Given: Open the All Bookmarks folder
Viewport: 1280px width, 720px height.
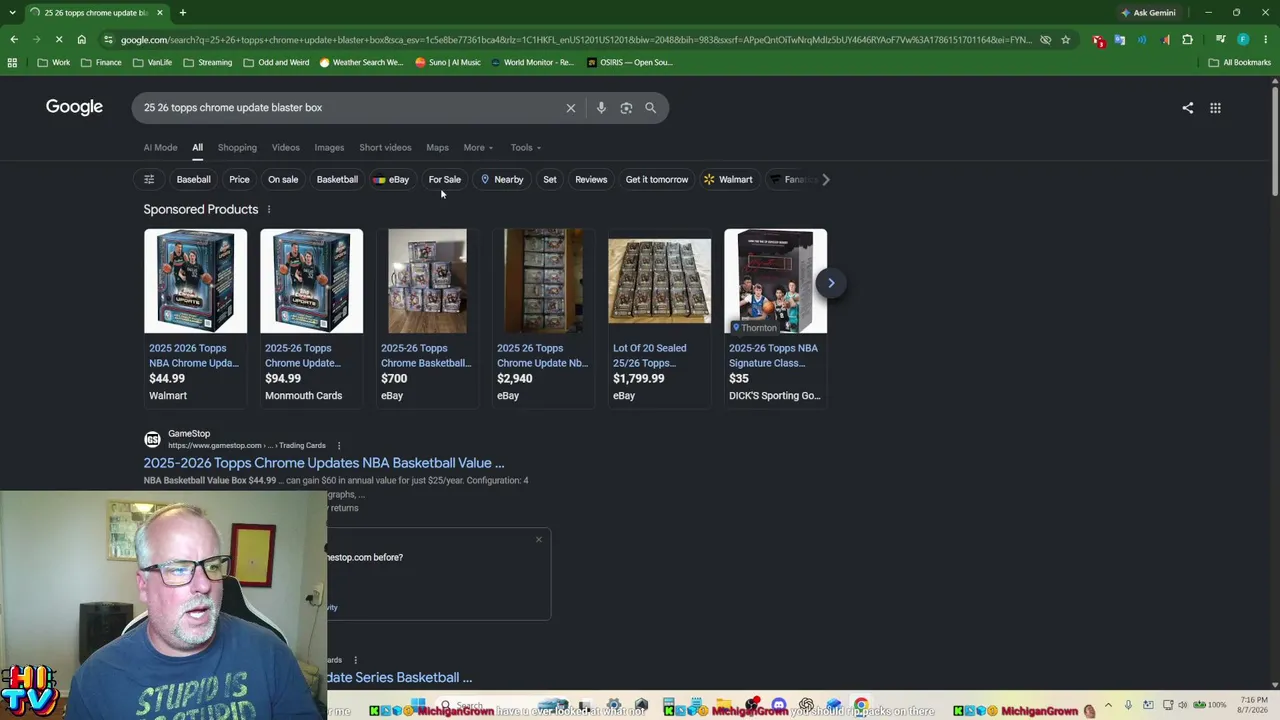Looking at the screenshot, I should tap(1239, 62).
